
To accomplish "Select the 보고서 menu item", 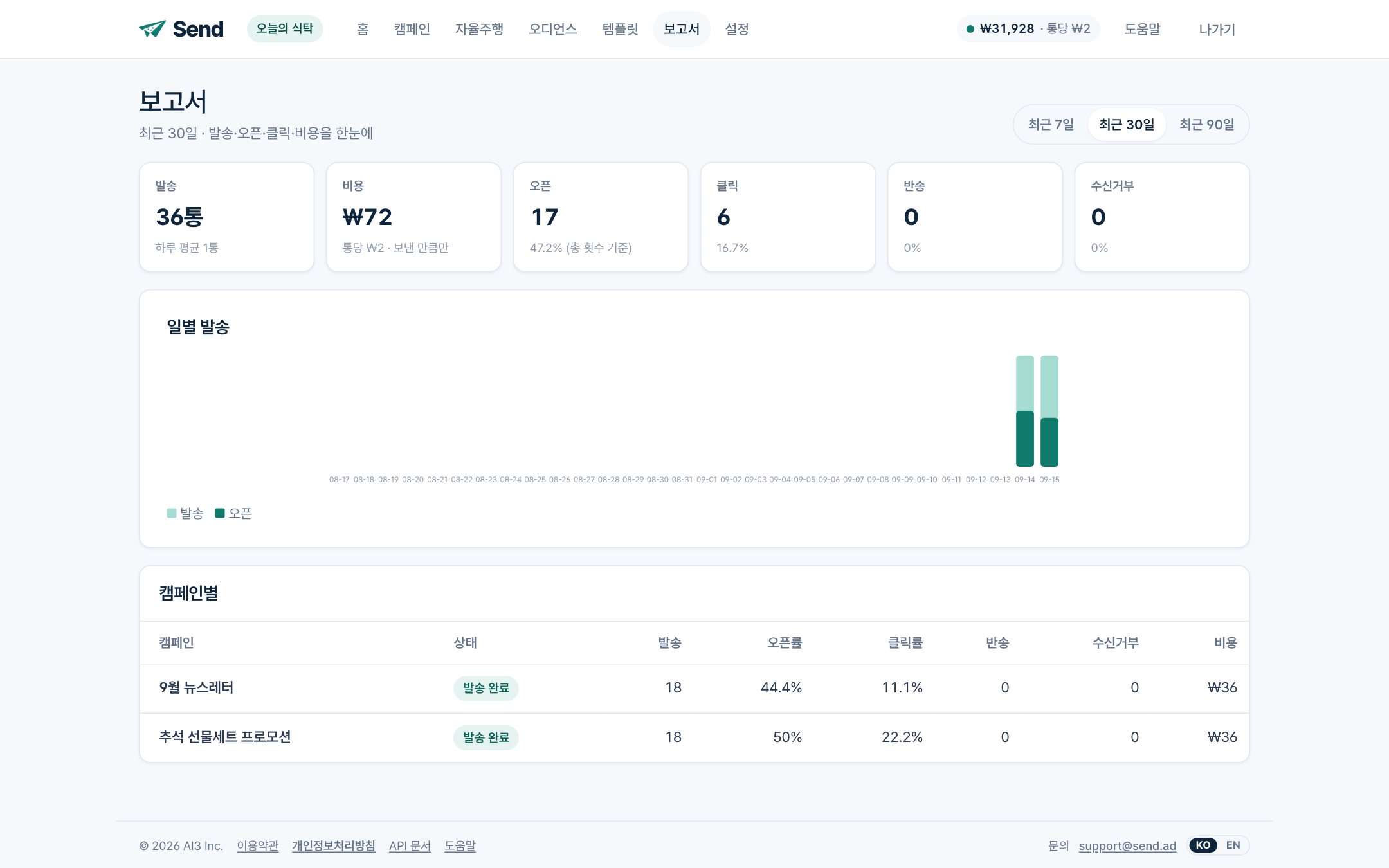I will (682, 29).
